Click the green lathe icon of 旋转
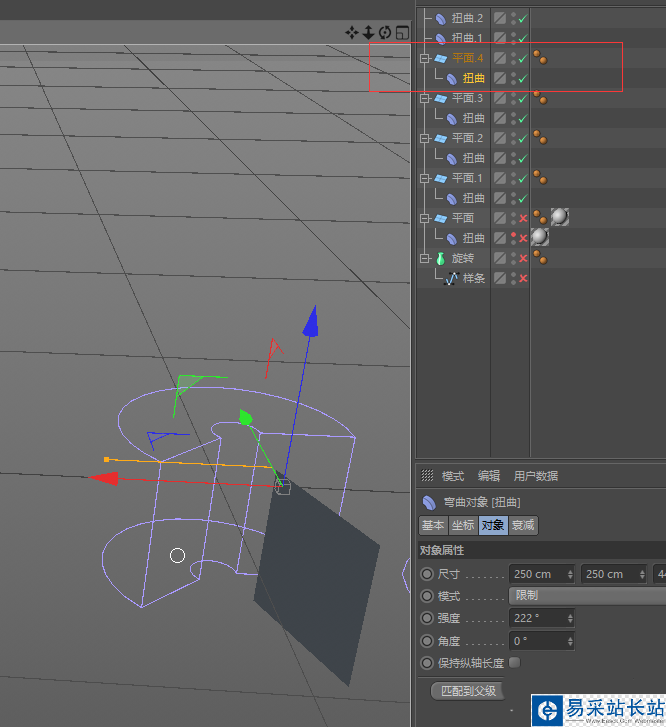666x727 pixels. (x=441, y=258)
